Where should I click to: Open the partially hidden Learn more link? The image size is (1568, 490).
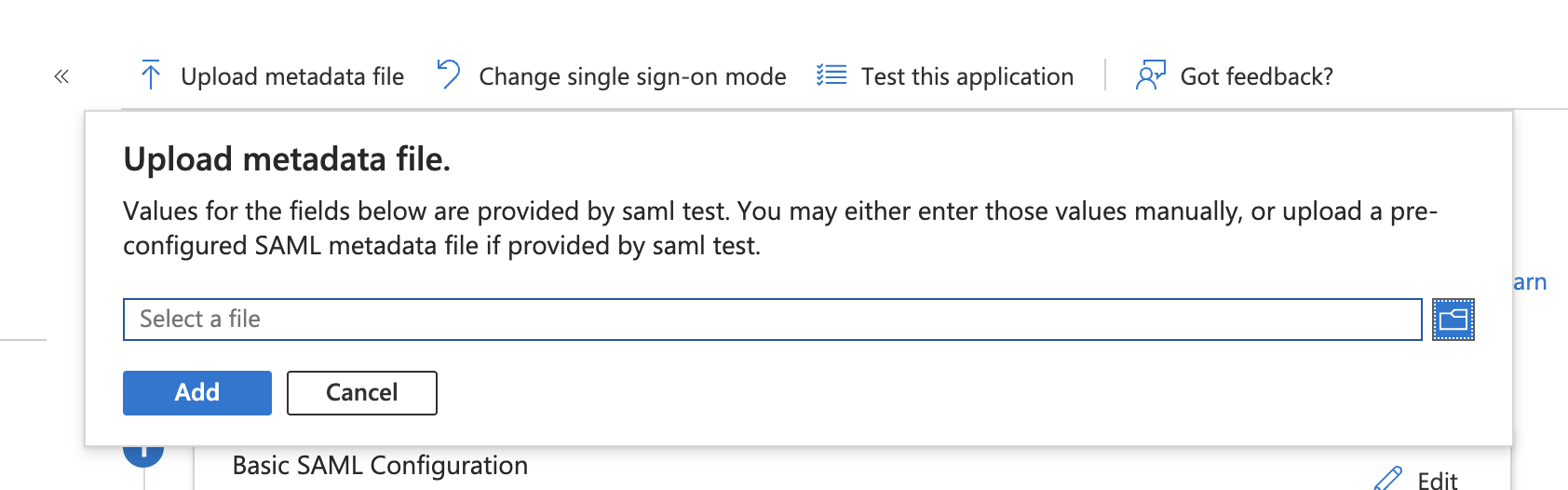(1530, 282)
